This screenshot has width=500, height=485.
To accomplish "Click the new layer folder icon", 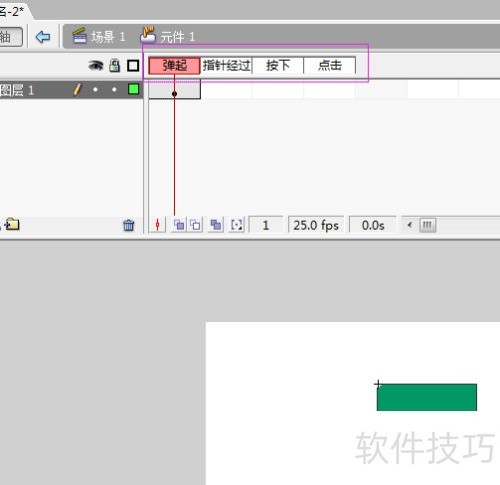I will coord(12,224).
